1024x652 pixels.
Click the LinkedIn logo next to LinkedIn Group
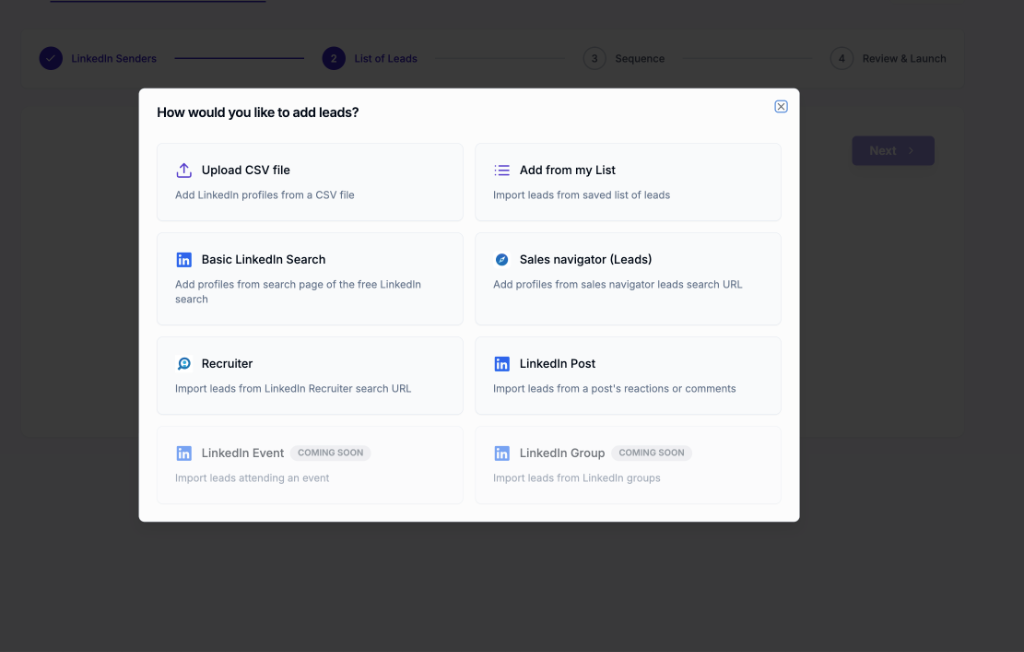[x=502, y=453]
